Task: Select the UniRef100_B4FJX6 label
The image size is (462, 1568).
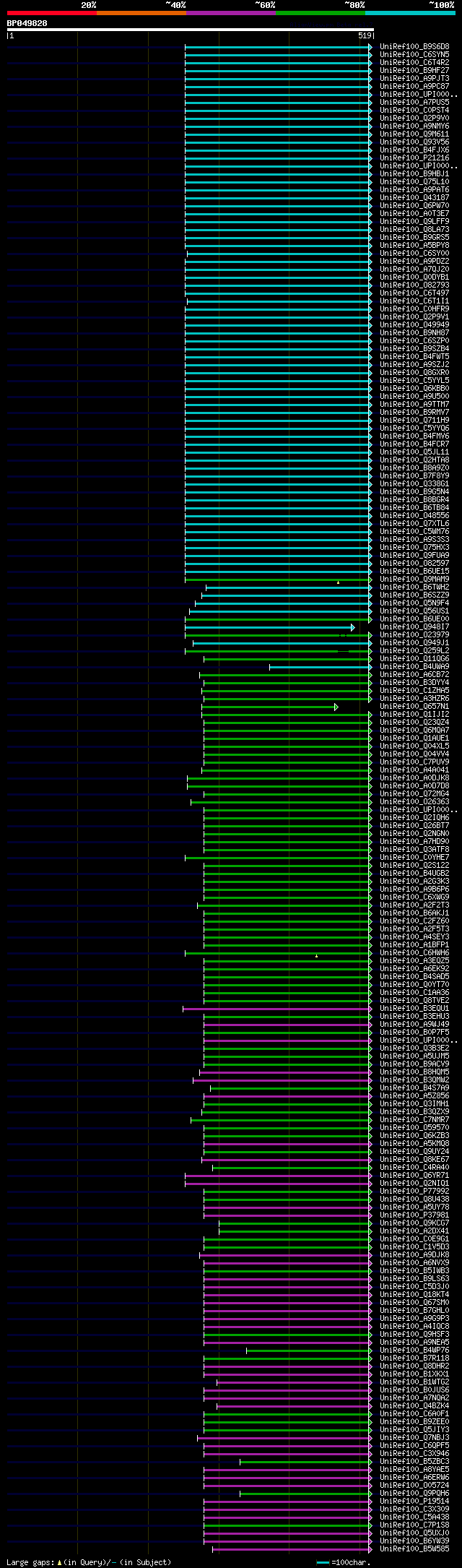Action: coord(414,150)
